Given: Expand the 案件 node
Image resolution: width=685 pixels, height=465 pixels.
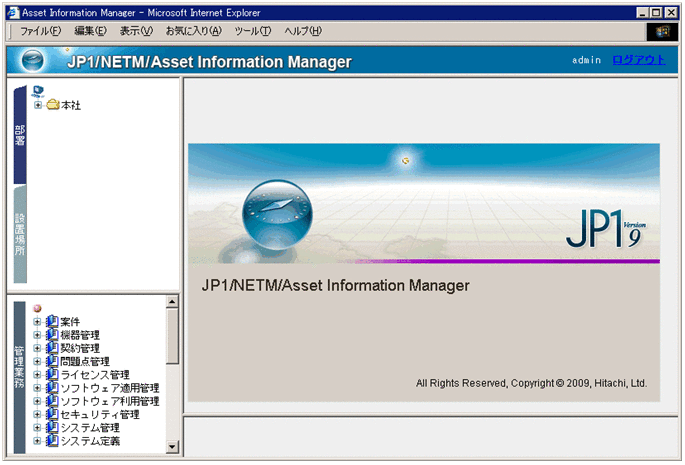Looking at the screenshot, I should (x=37, y=322).
